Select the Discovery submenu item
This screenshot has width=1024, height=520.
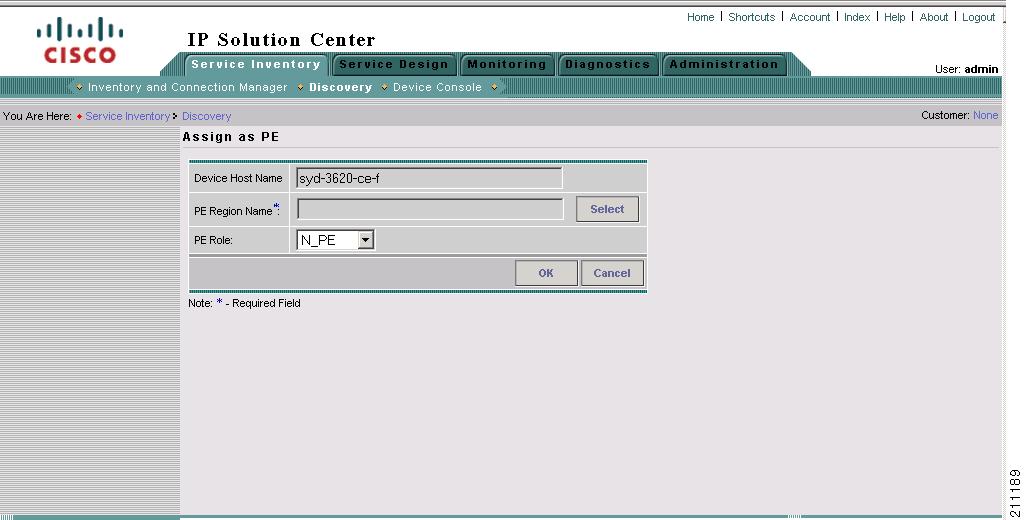[340, 88]
